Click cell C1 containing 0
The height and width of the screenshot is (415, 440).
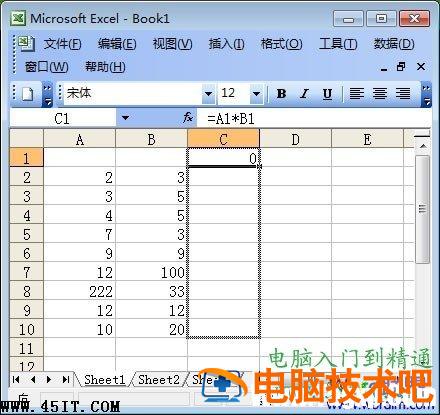pyautogui.click(x=223, y=158)
